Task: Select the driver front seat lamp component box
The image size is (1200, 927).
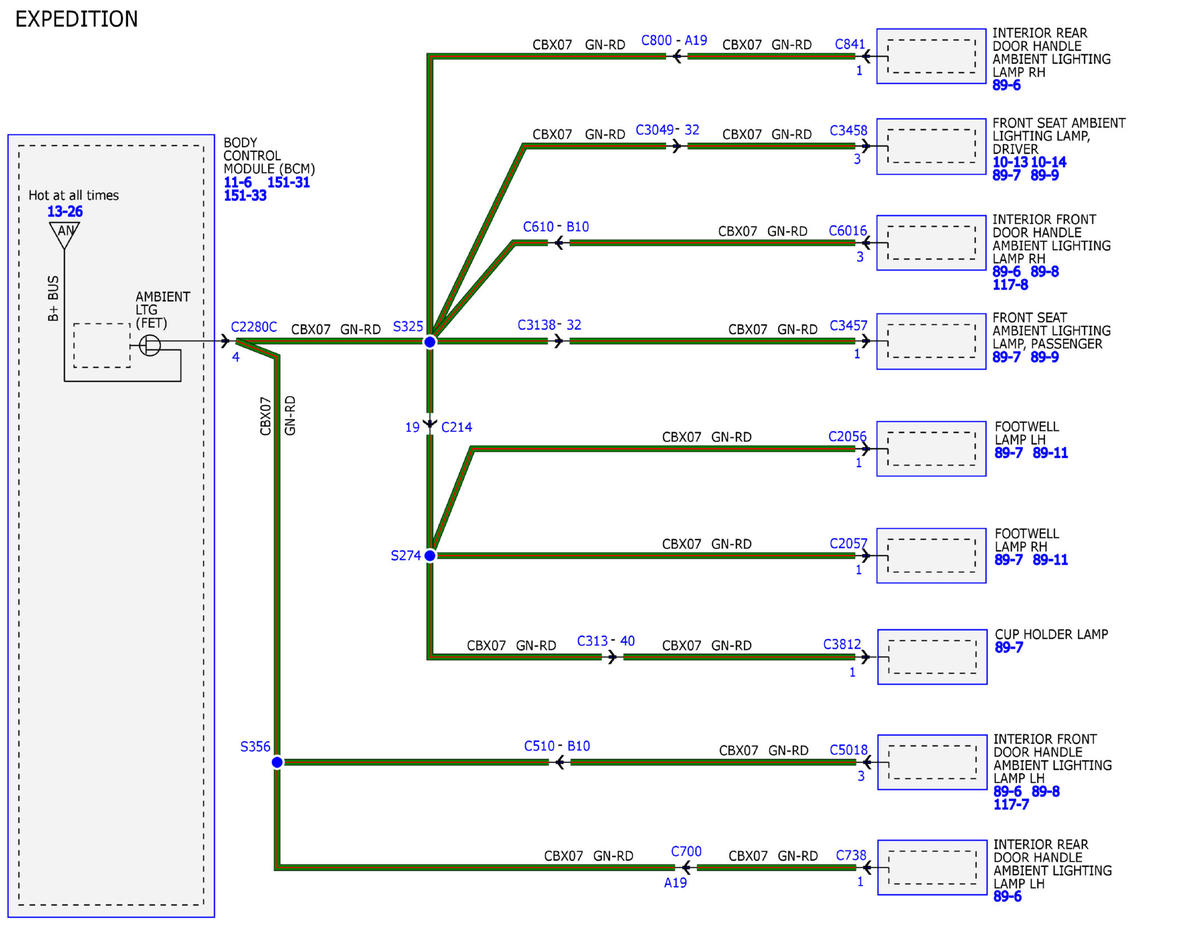Action: tap(932, 146)
